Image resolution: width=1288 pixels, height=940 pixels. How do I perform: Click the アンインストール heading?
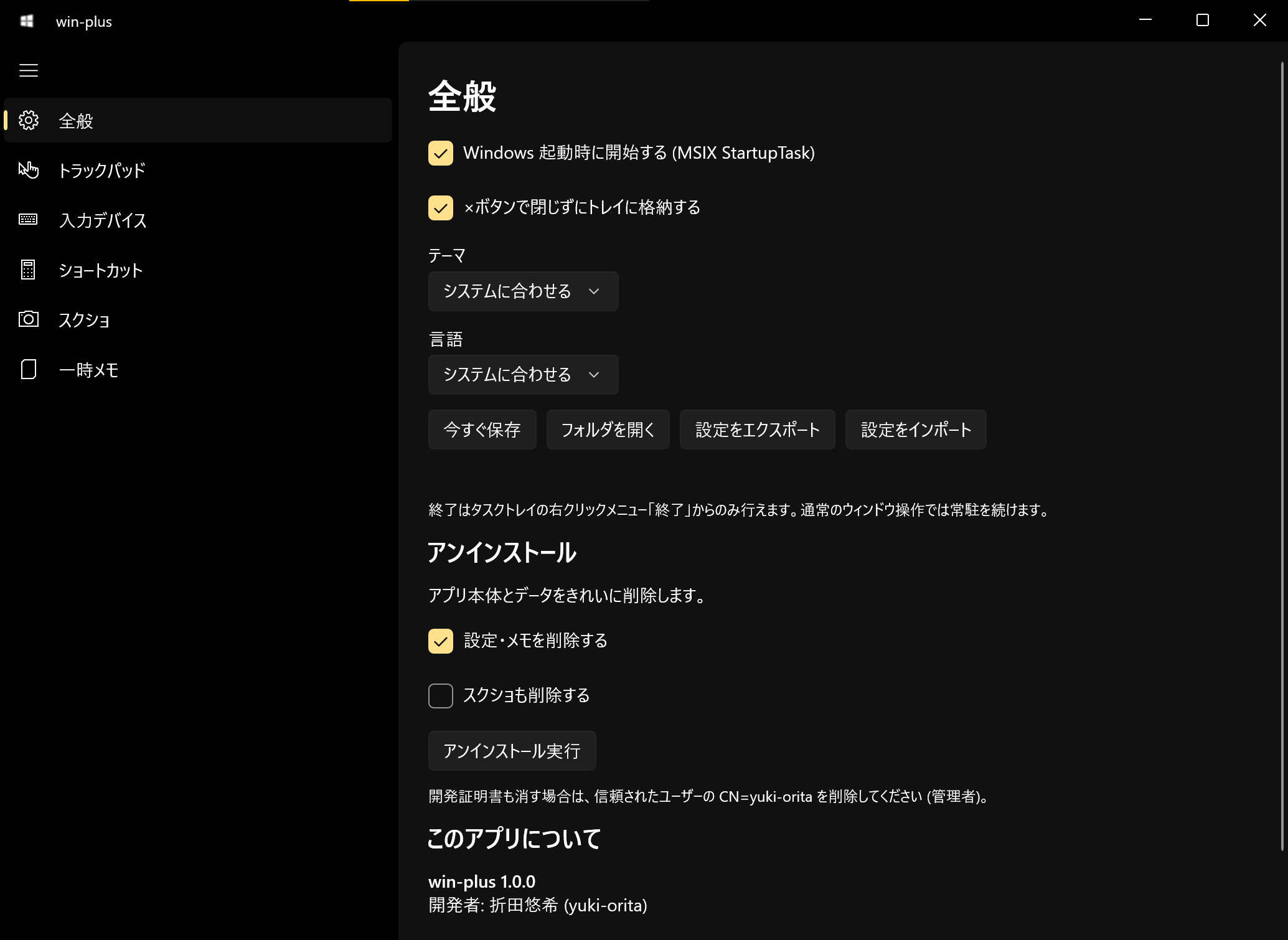coord(502,553)
